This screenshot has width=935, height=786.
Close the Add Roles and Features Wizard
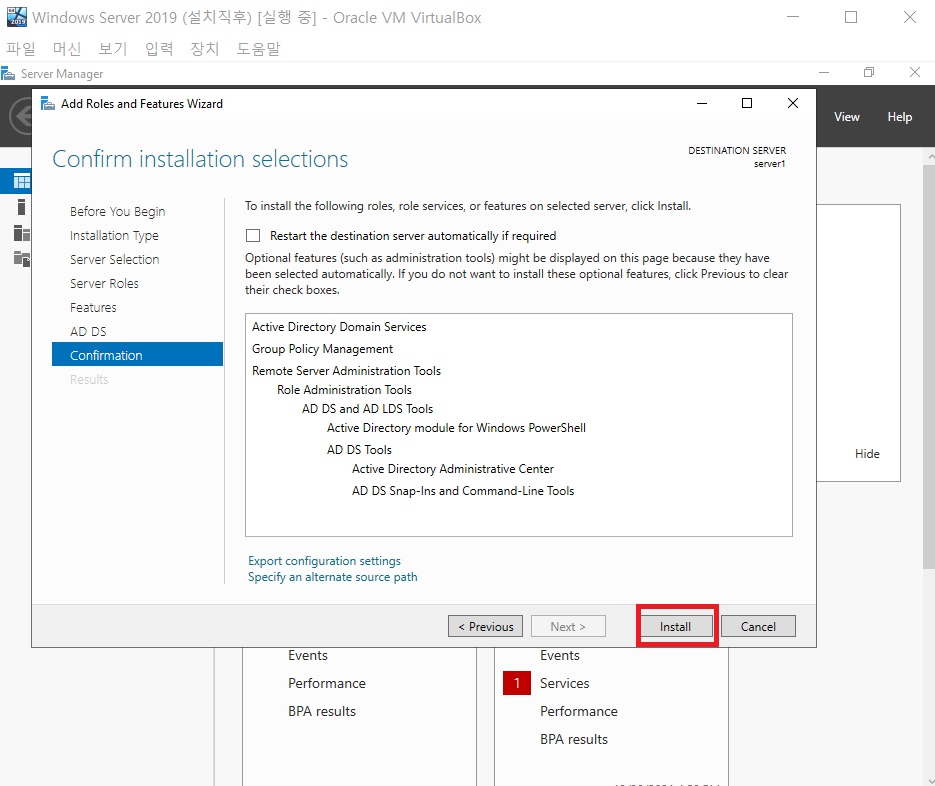[792, 103]
